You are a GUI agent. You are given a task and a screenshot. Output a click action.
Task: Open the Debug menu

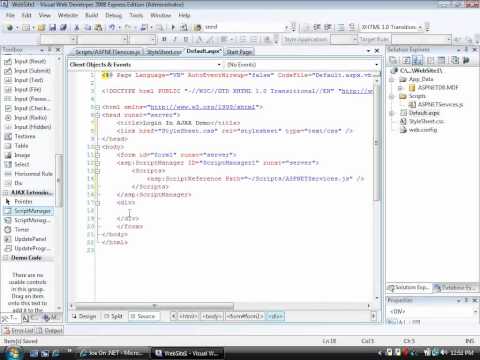click(113, 15)
